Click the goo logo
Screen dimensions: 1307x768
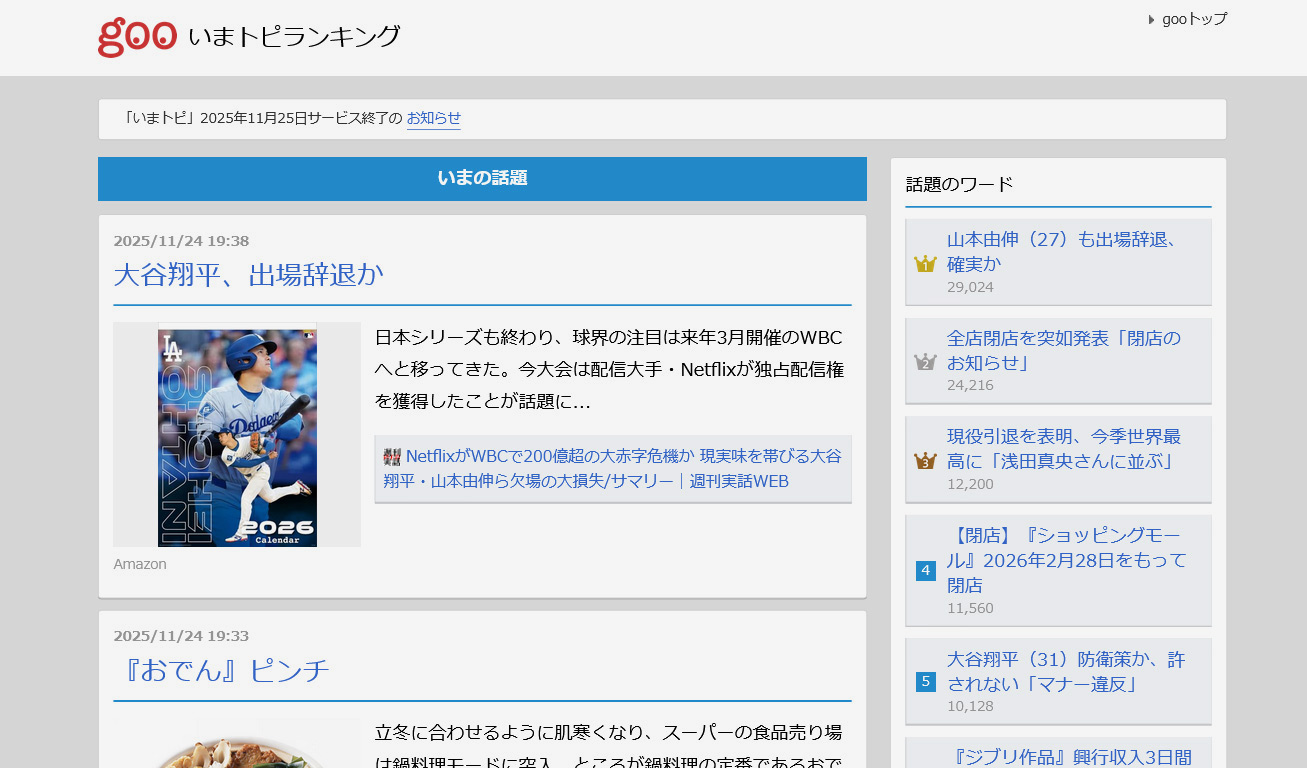click(138, 37)
